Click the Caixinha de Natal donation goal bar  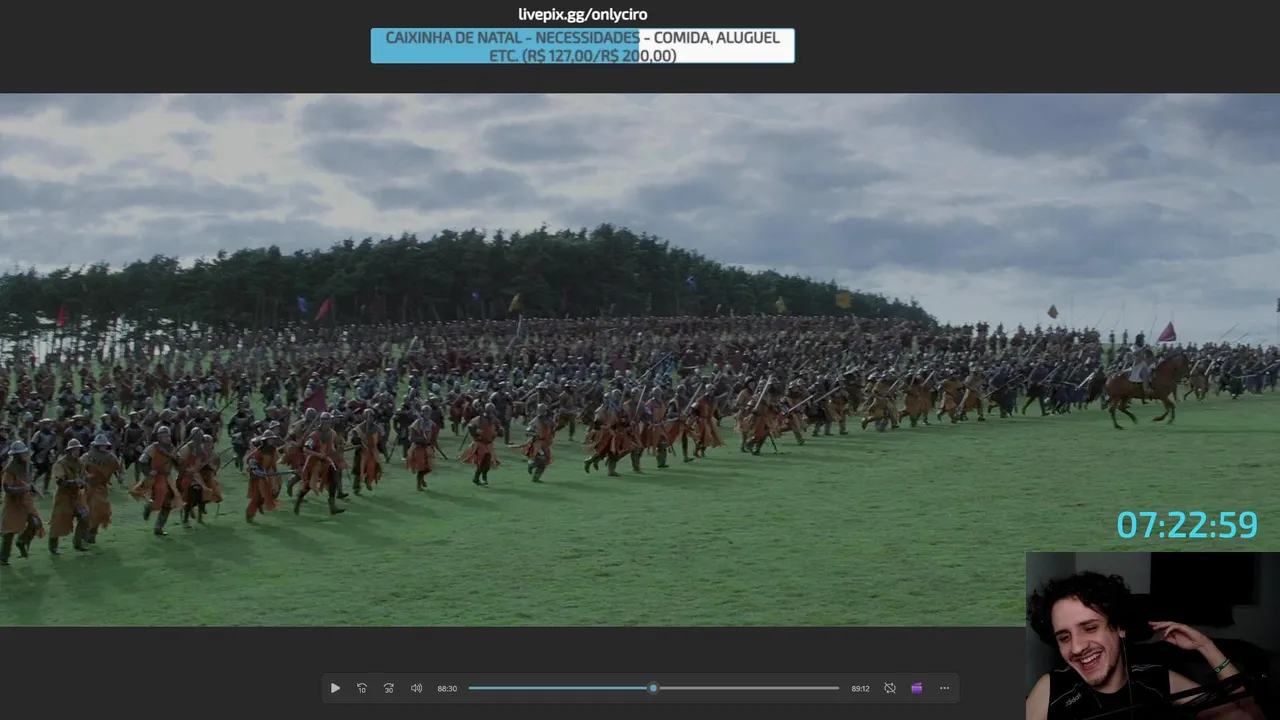click(x=583, y=46)
